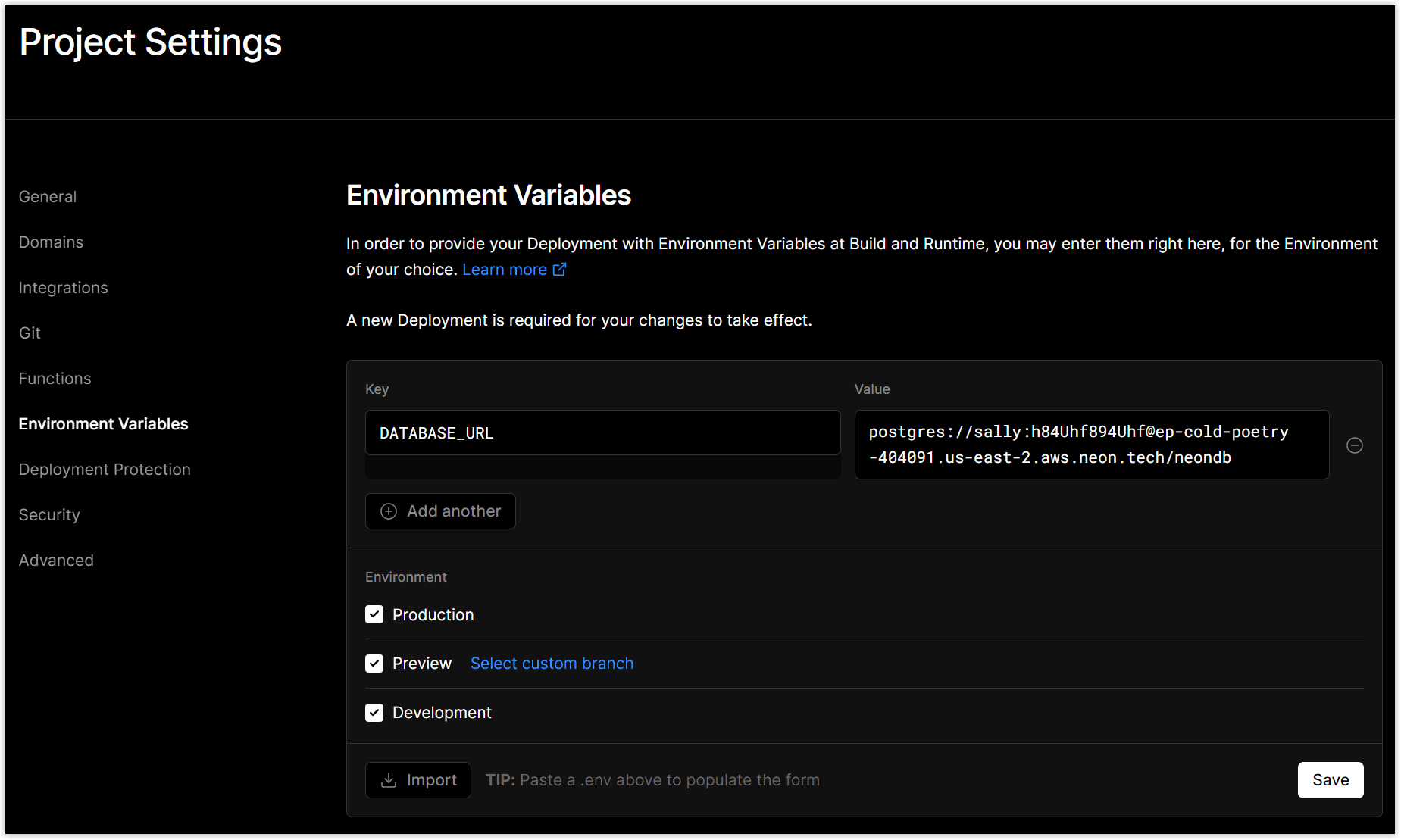Select Environment Variables in the sidebar
Viewport: 1401px width, 840px height.
[103, 424]
